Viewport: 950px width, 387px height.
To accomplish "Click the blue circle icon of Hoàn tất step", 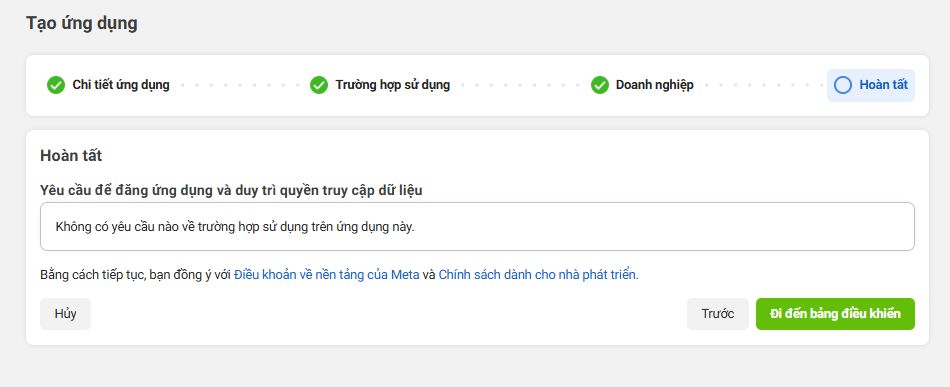I will click(843, 85).
